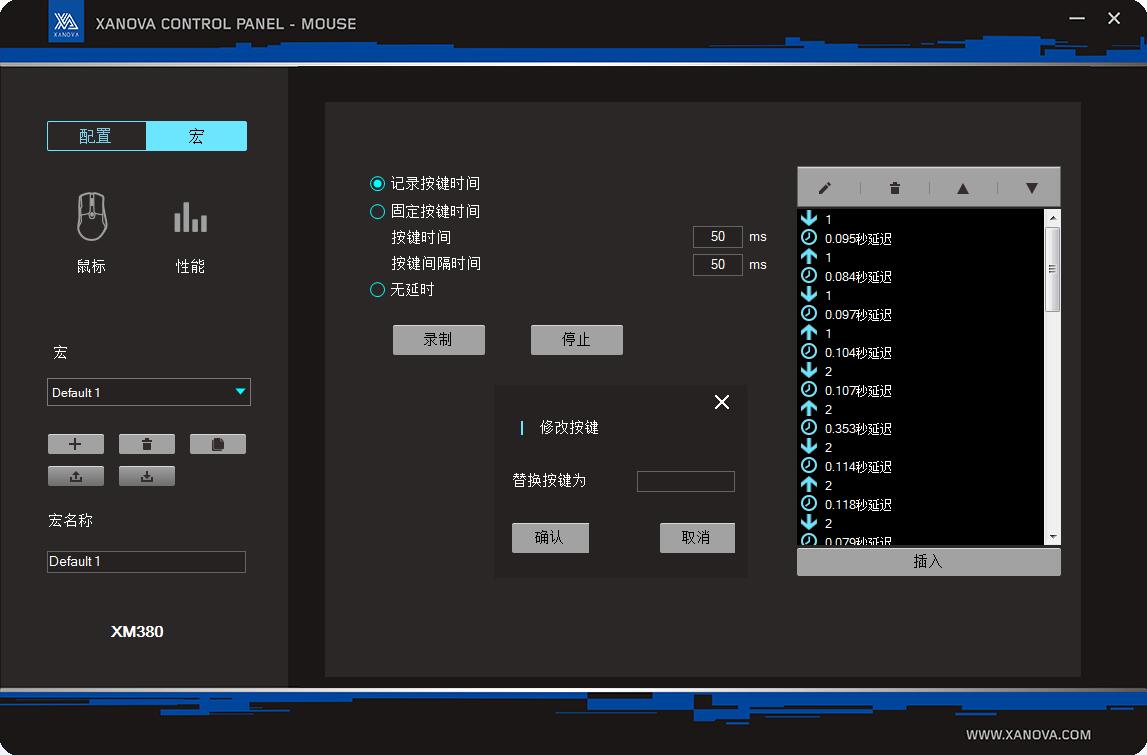Close the 修改按键 dialog
The width and height of the screenshot is (1147, 755).
[x=722, y=402]
